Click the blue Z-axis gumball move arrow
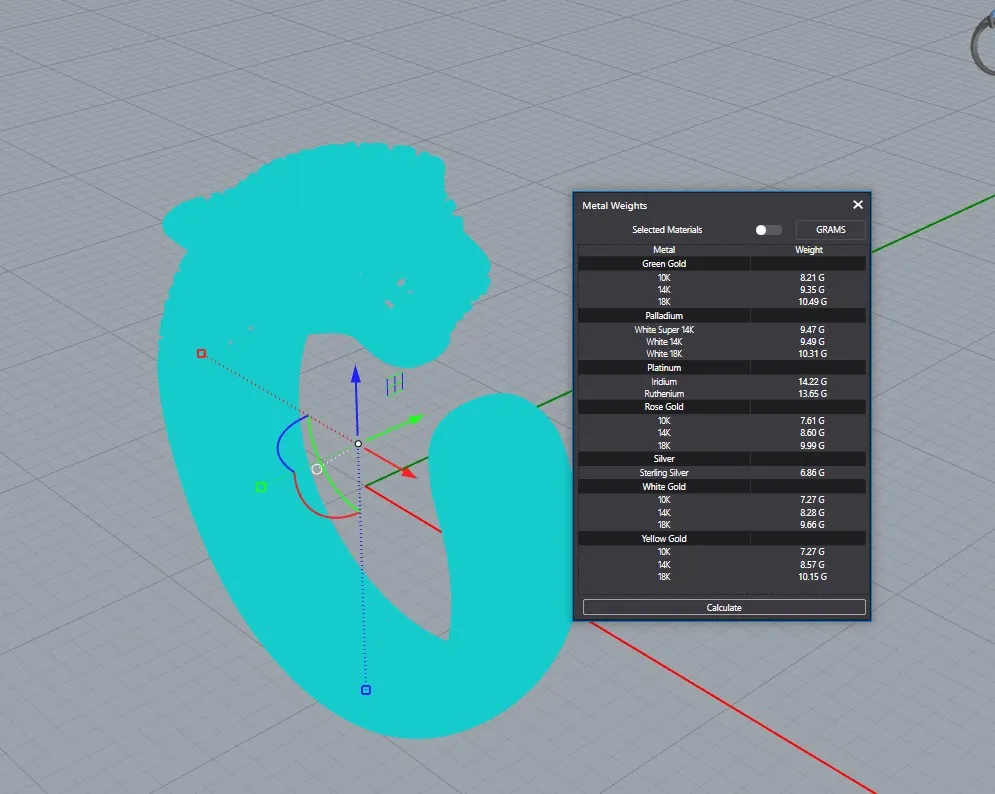 point(355,377)
